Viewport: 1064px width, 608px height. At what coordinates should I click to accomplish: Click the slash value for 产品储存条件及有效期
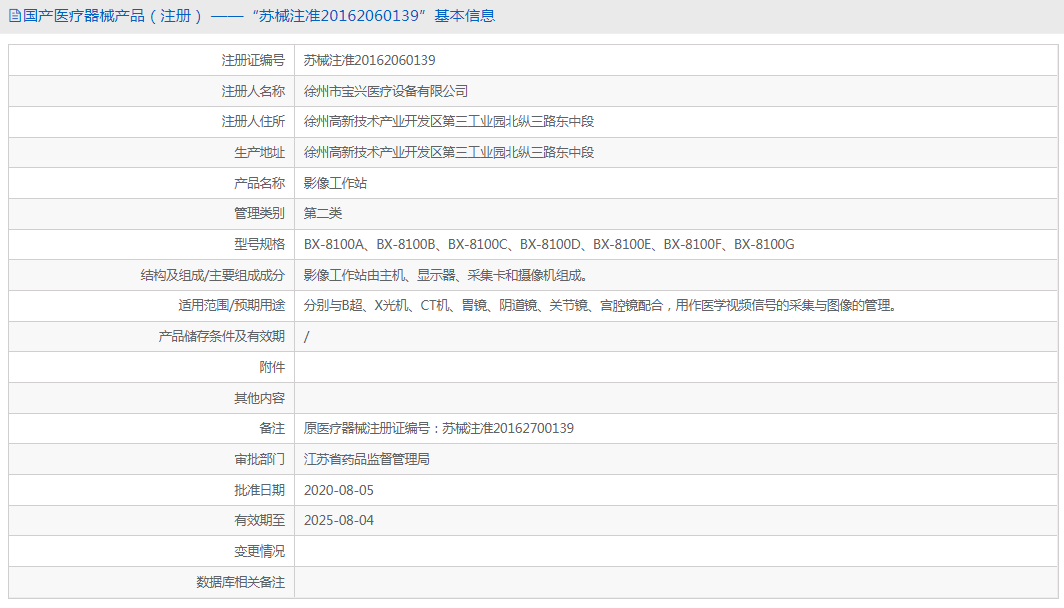point(307,337)
